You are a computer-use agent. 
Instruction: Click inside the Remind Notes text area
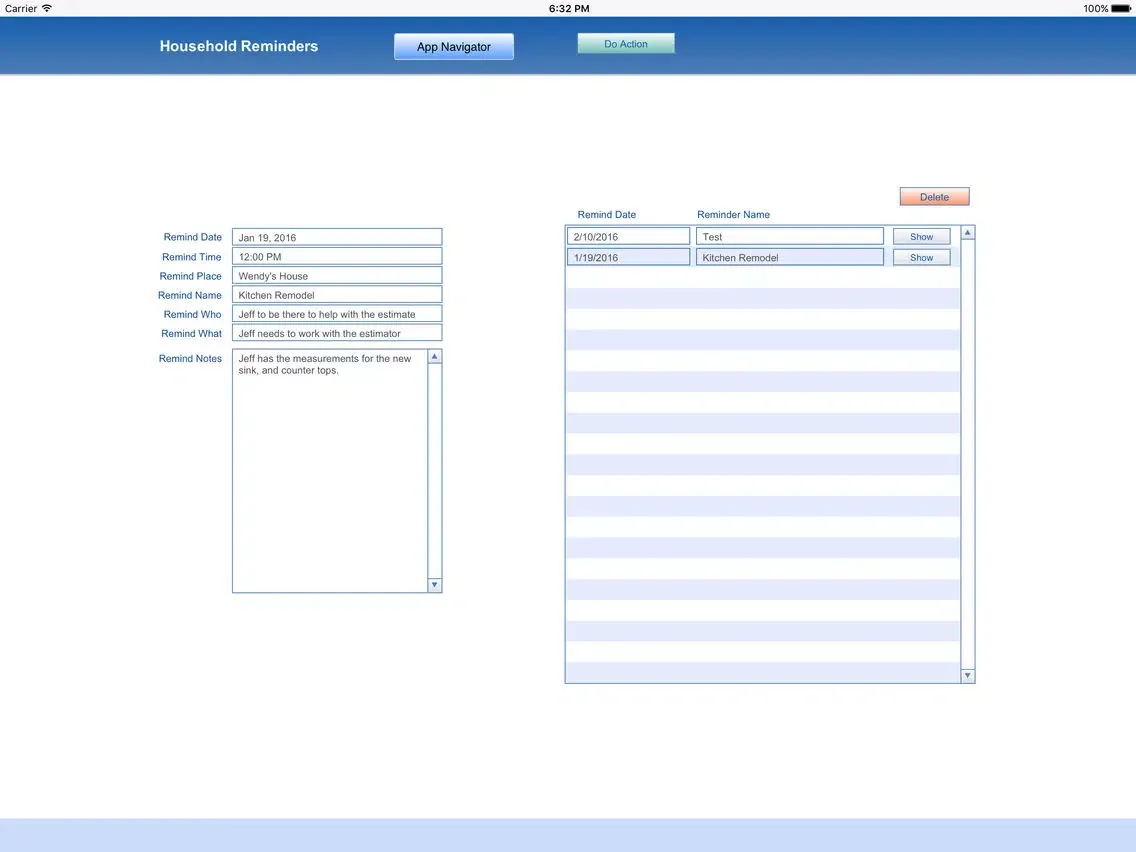(x=330, y=470)
